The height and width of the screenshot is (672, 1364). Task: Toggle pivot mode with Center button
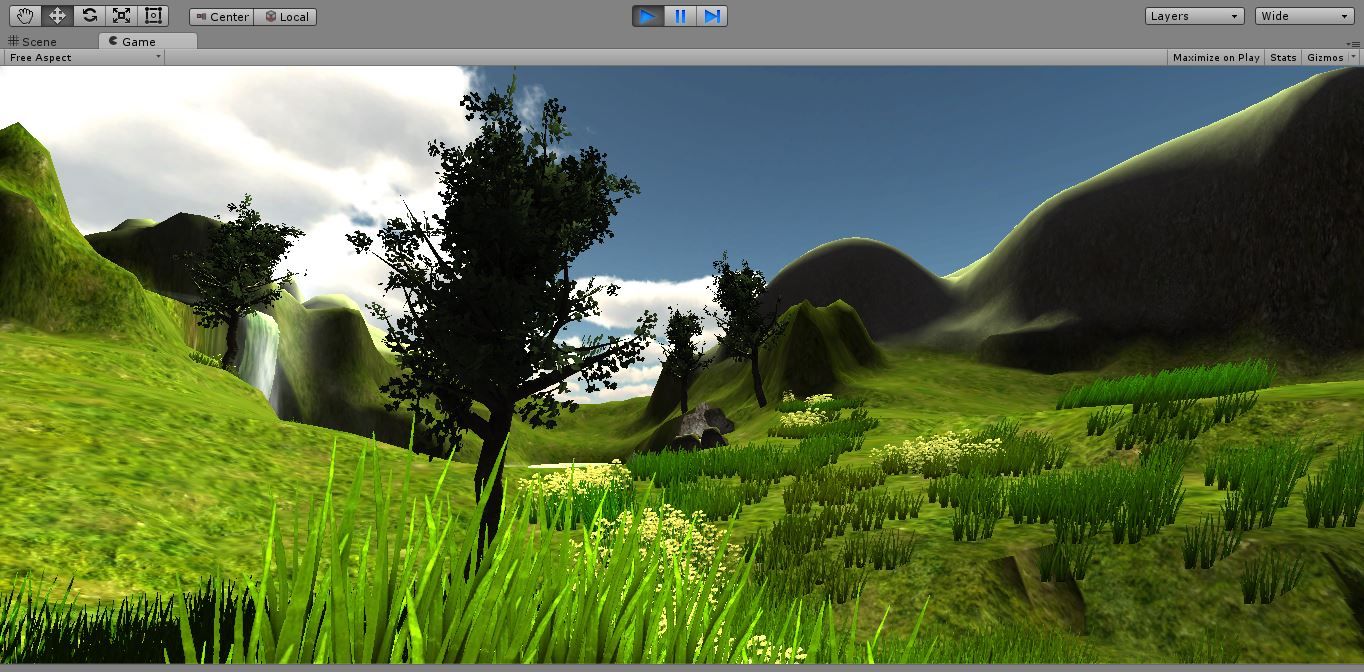click(222, 17)
